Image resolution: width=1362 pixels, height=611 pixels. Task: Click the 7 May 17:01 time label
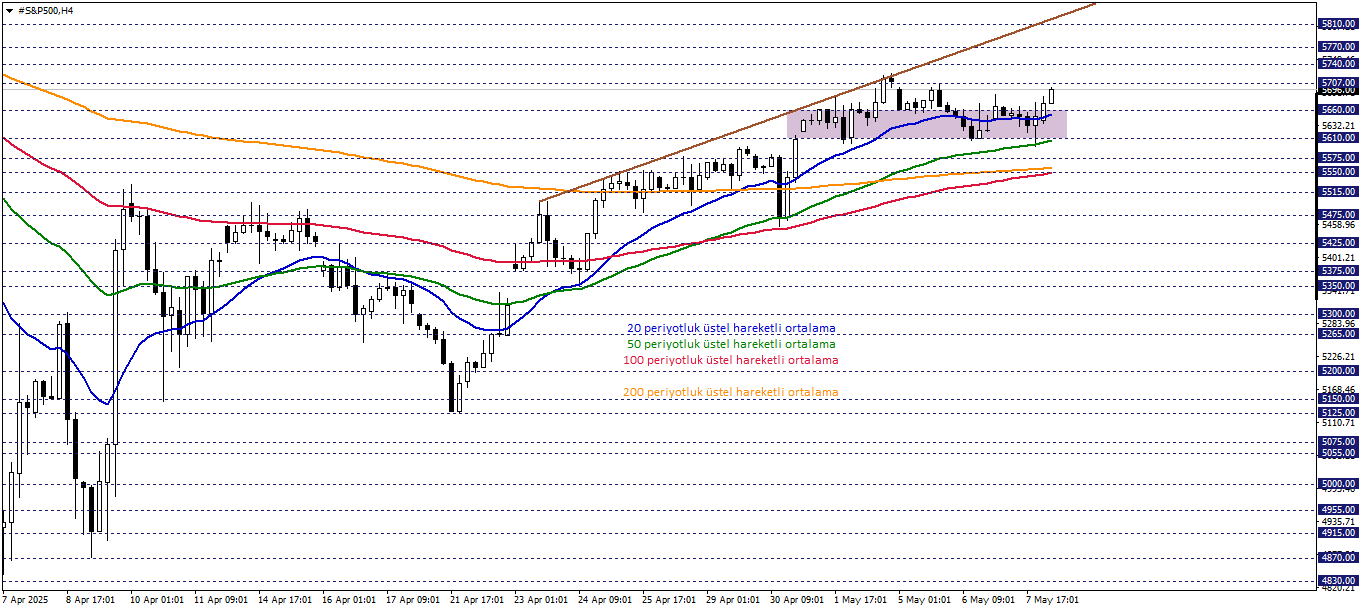point(1053,600)
